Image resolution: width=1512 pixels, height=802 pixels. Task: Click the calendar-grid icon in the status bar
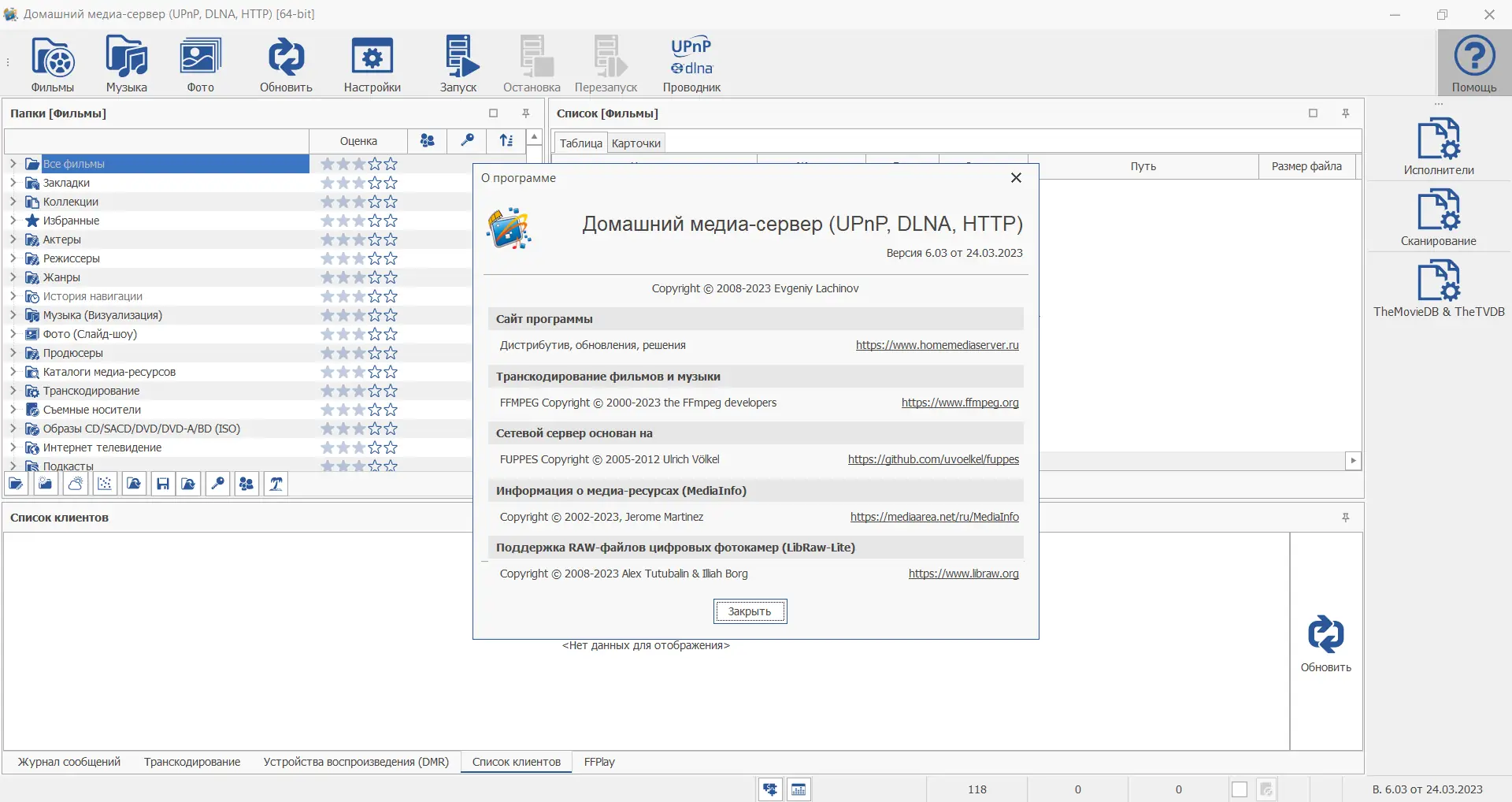799,789
